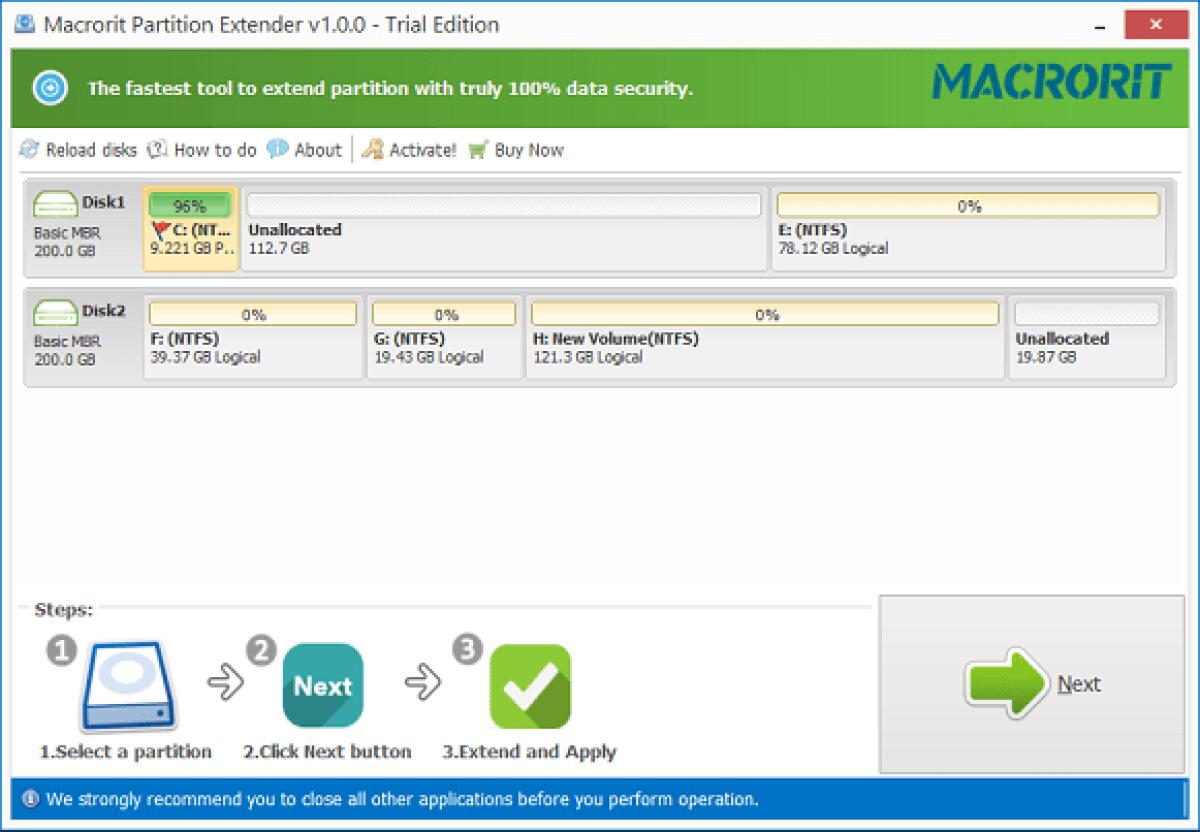This screenshot has height=832, width=1200.
Task: Click the Step 1 partition drive icon
Action: pos(130,685)
